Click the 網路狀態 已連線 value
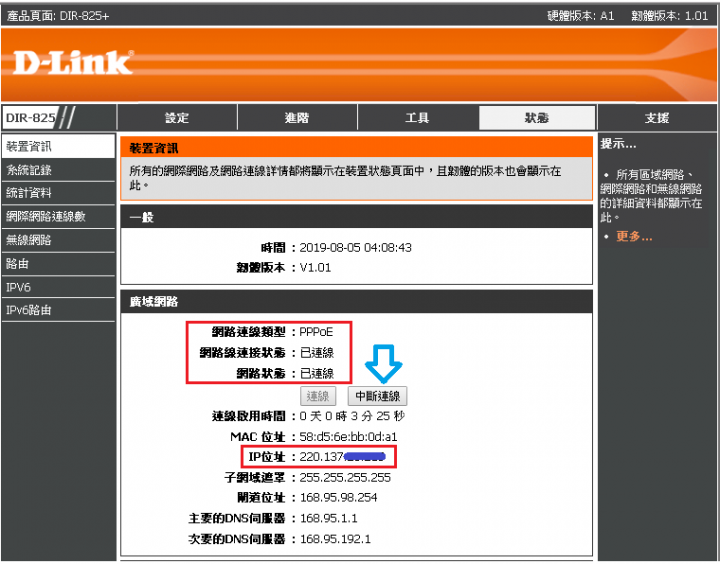The width and height of the screenshot is (720, 564). click(x=316, y=373)
